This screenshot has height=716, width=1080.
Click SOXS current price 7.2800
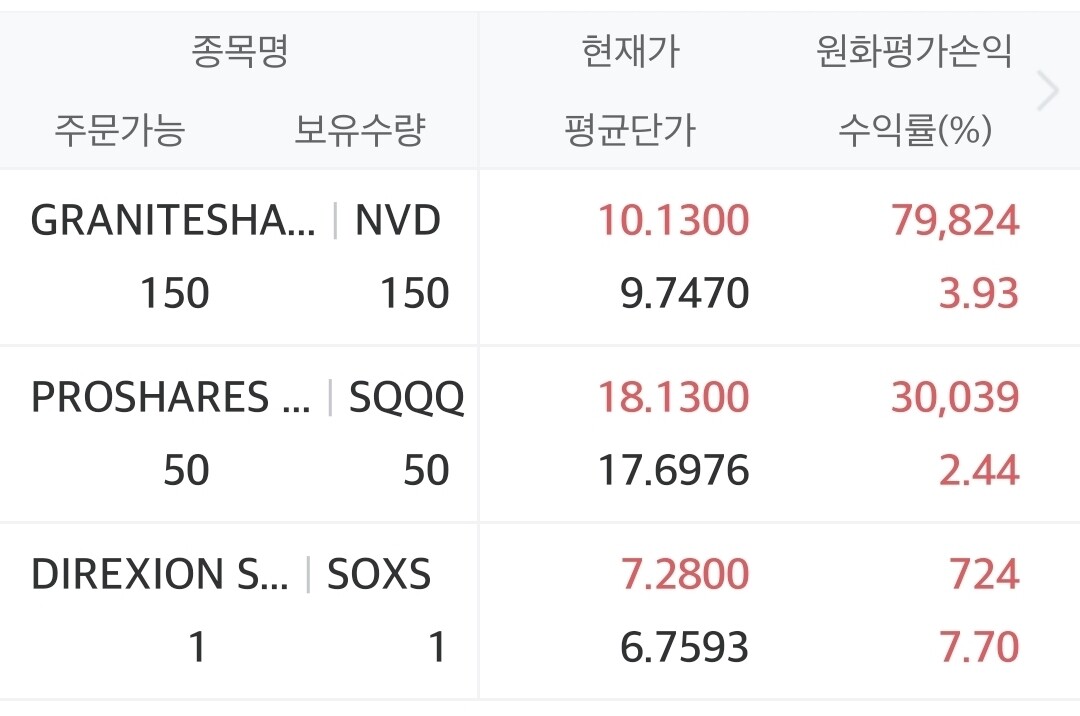tap(685, 574)
